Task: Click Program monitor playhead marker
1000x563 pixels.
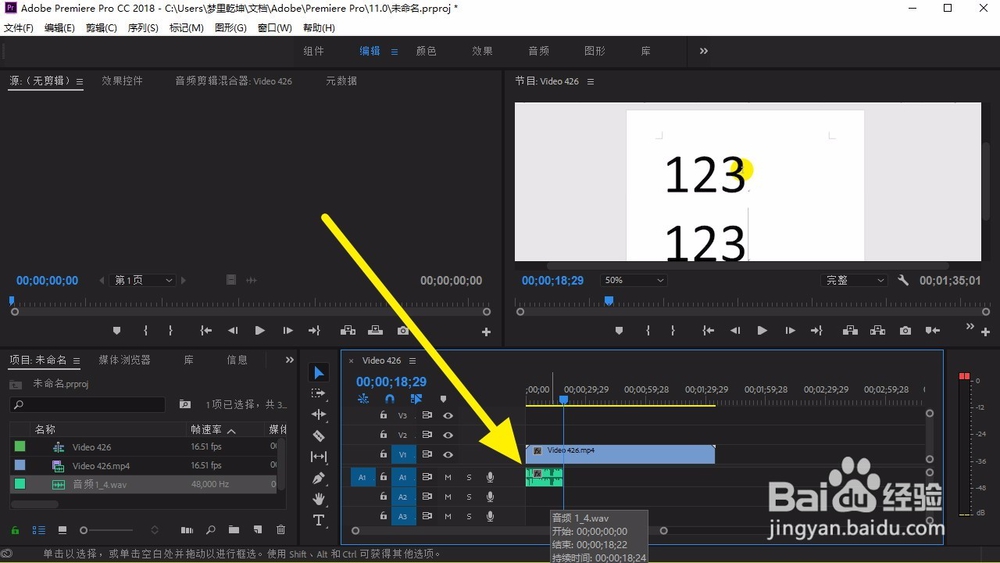Action: click(x=609, y=300)
